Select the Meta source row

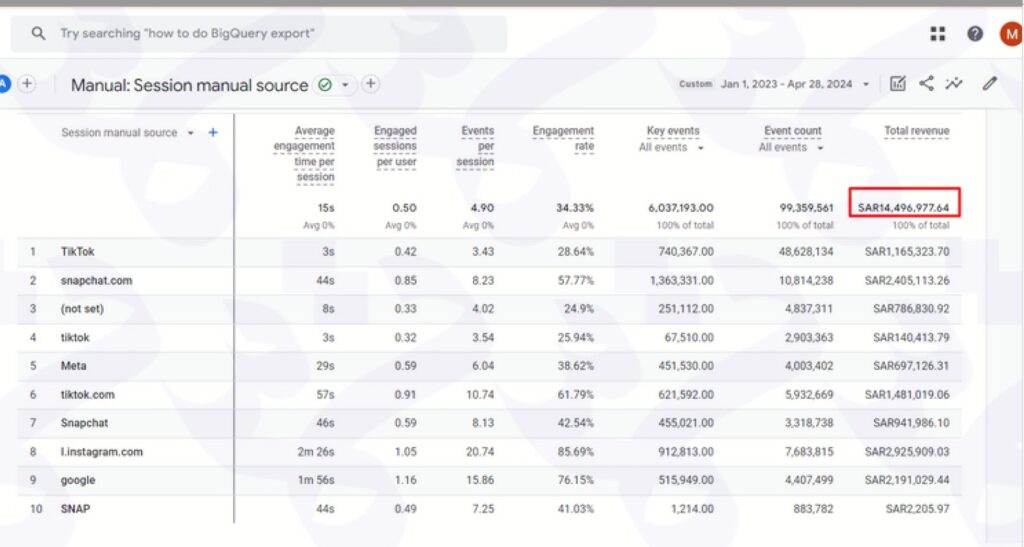(490, 366)
